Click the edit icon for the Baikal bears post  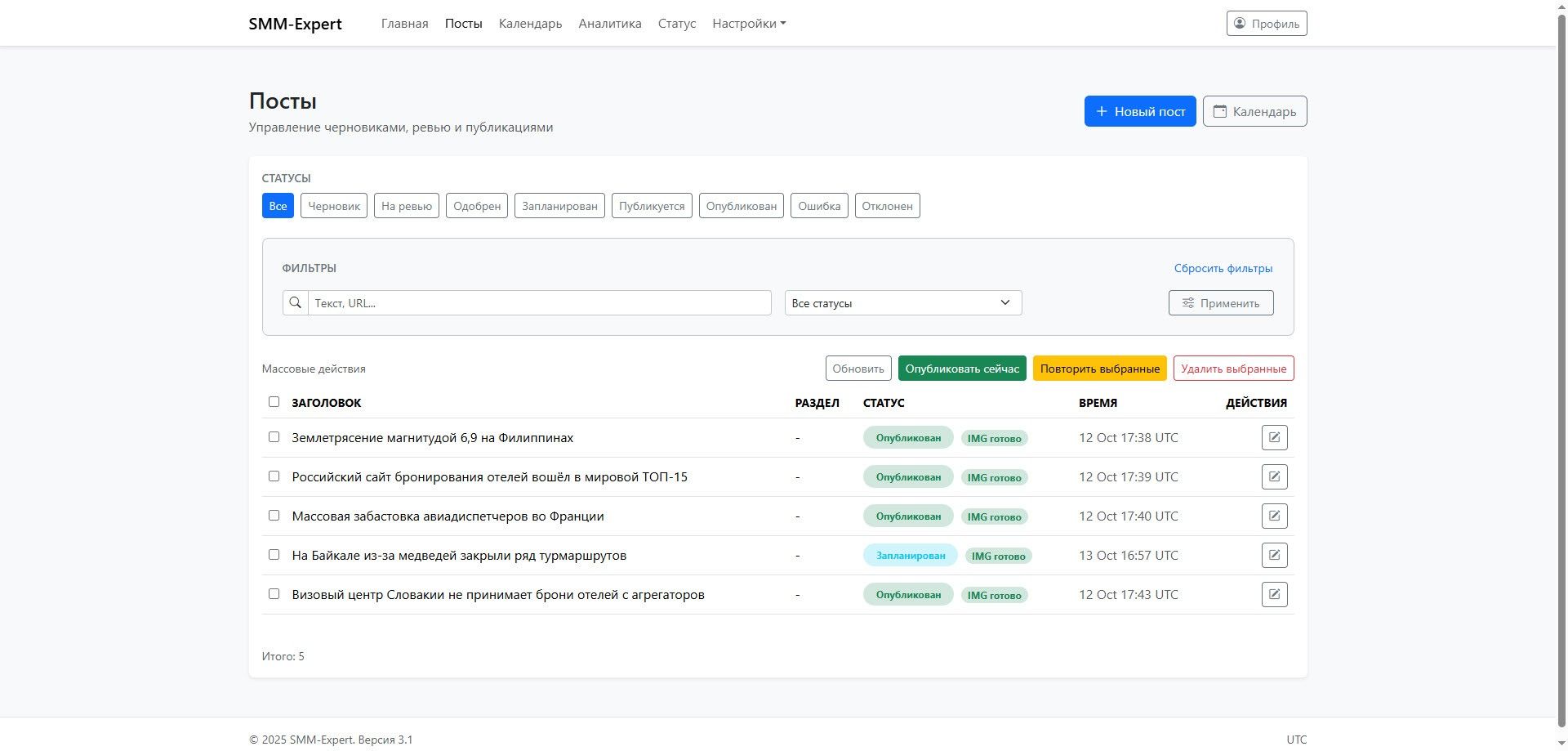click(1274, 555)
